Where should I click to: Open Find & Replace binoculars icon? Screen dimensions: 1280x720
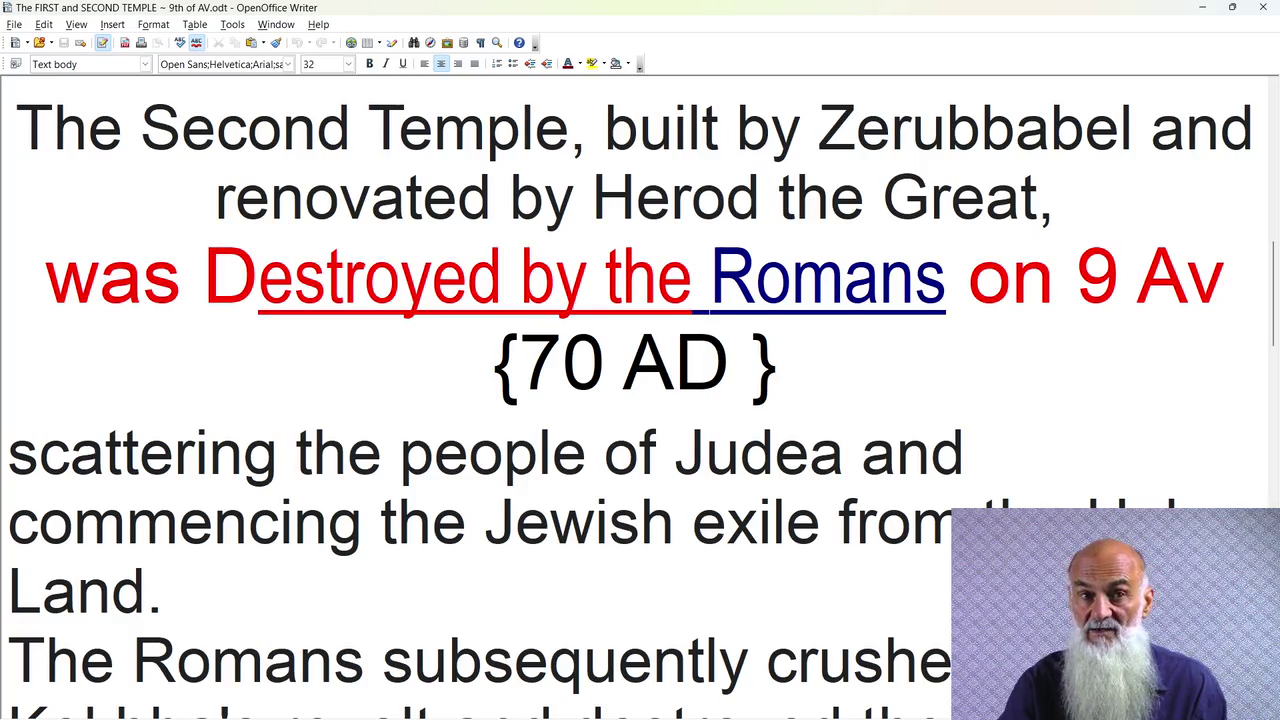tap(414, 43)
